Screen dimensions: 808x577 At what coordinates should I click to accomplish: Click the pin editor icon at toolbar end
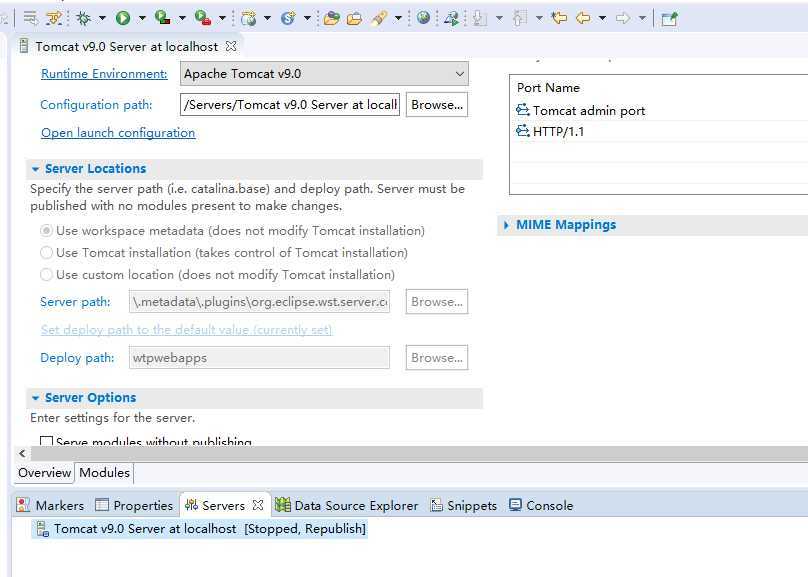tap(669, 19)
